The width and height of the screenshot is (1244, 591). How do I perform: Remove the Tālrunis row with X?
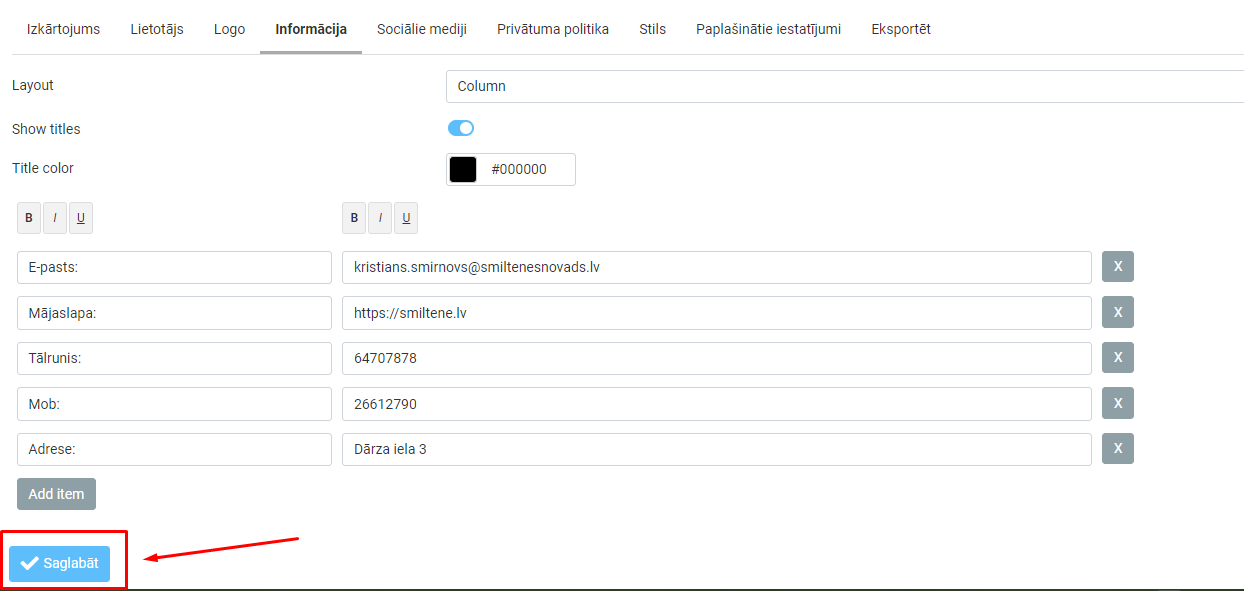pyautogui.click(x=1117, y=358)
